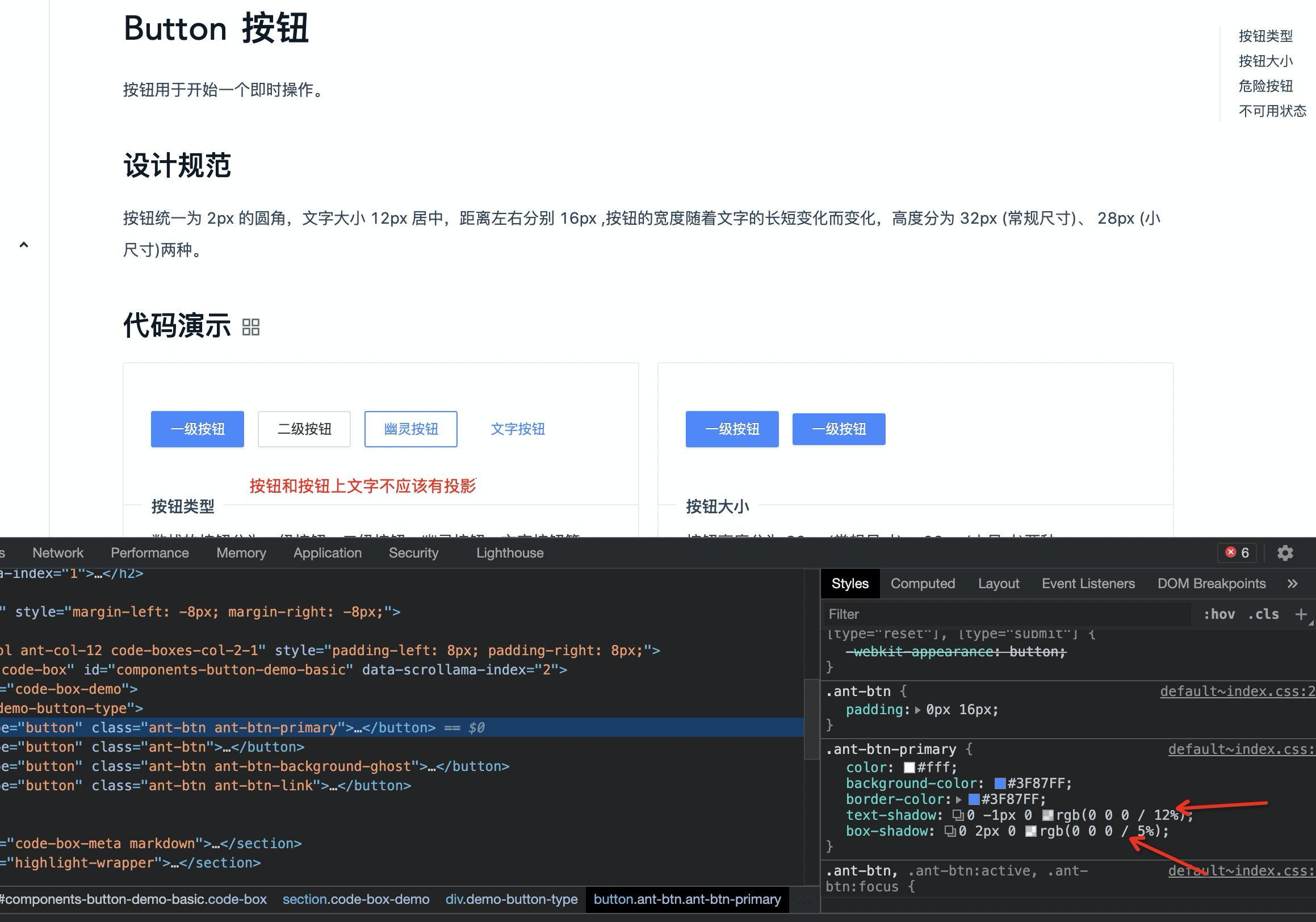Screen dimensions: 1316x922
Task: Switch to the Computed tab
Action: [x=923, y=583]
